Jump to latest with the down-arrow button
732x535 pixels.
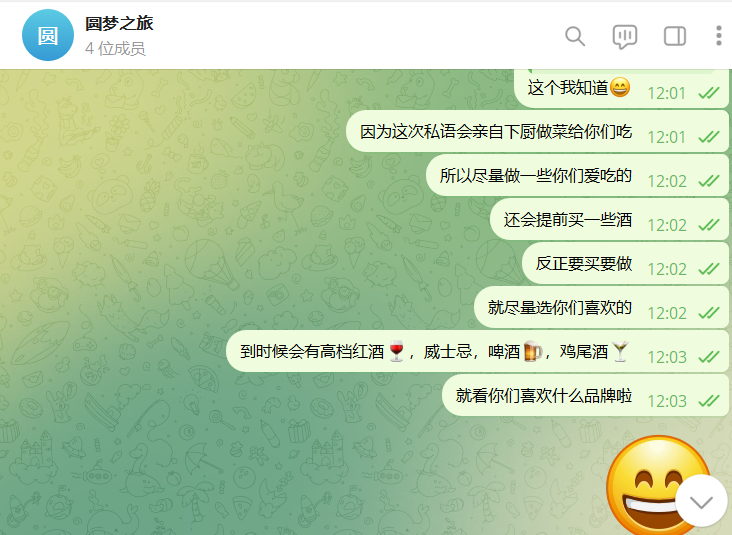701,501
